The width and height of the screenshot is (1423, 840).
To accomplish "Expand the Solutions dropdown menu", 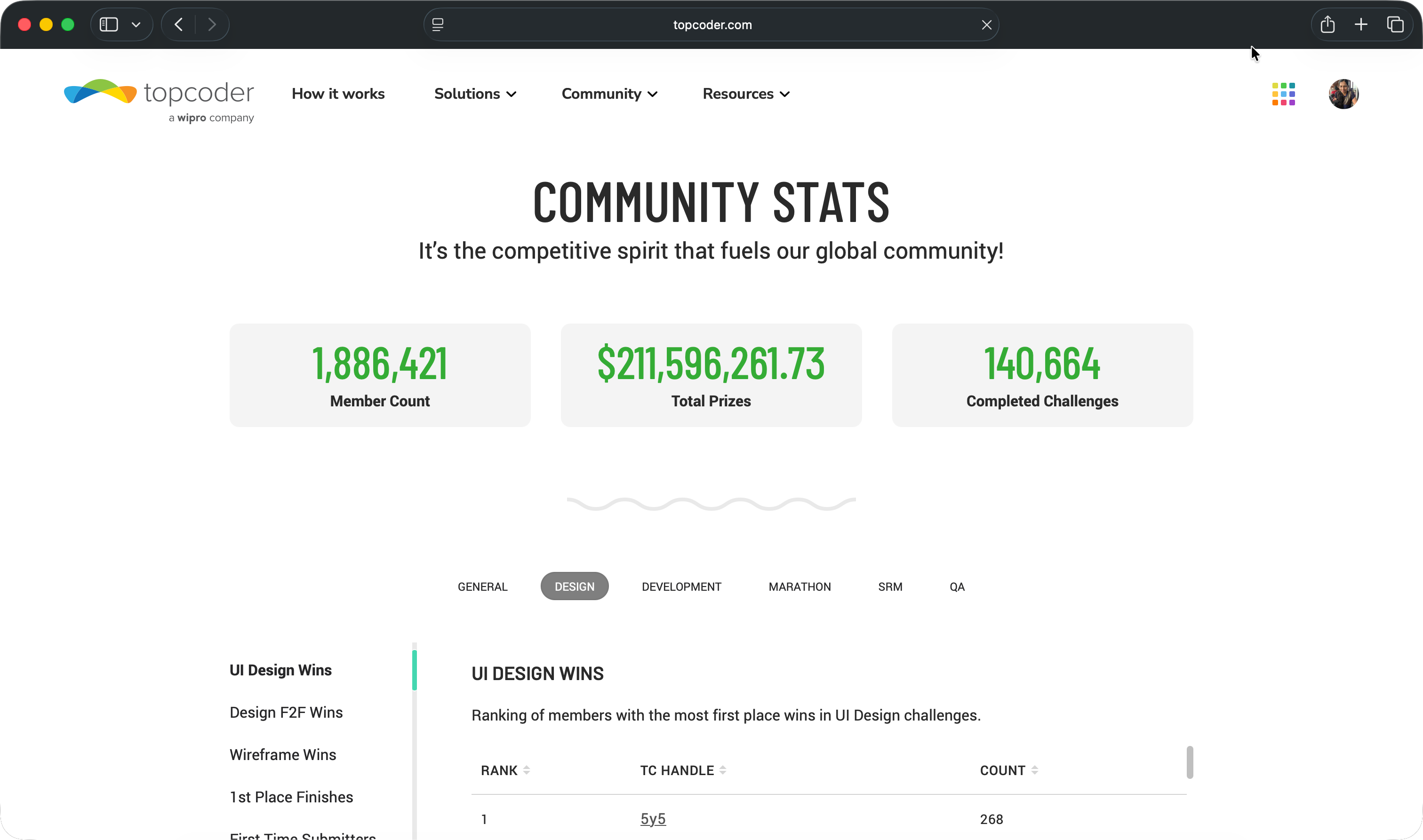I will (x=474, y=94).
